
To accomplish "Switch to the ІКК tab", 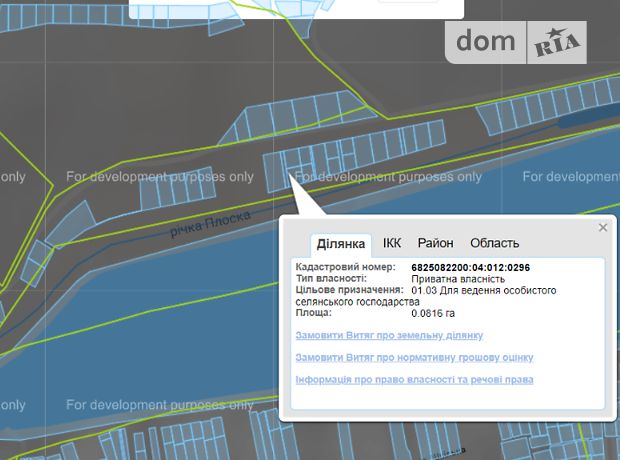I will (x=392, y=243).
